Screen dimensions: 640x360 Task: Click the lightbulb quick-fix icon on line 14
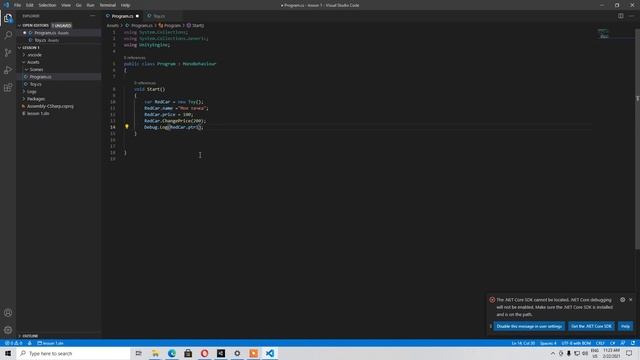127,127
